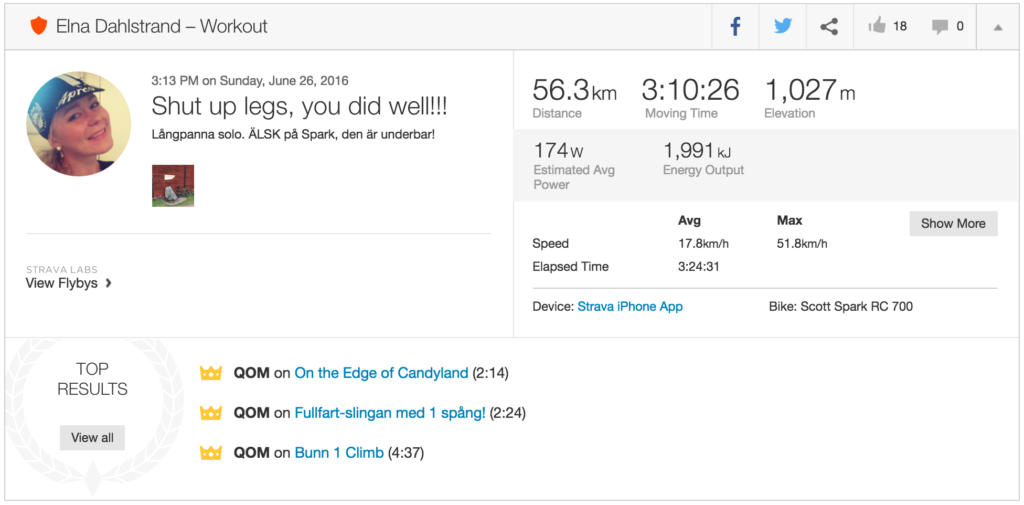Click crown icon beside Bunn 1 Climb

pos(210,453)
